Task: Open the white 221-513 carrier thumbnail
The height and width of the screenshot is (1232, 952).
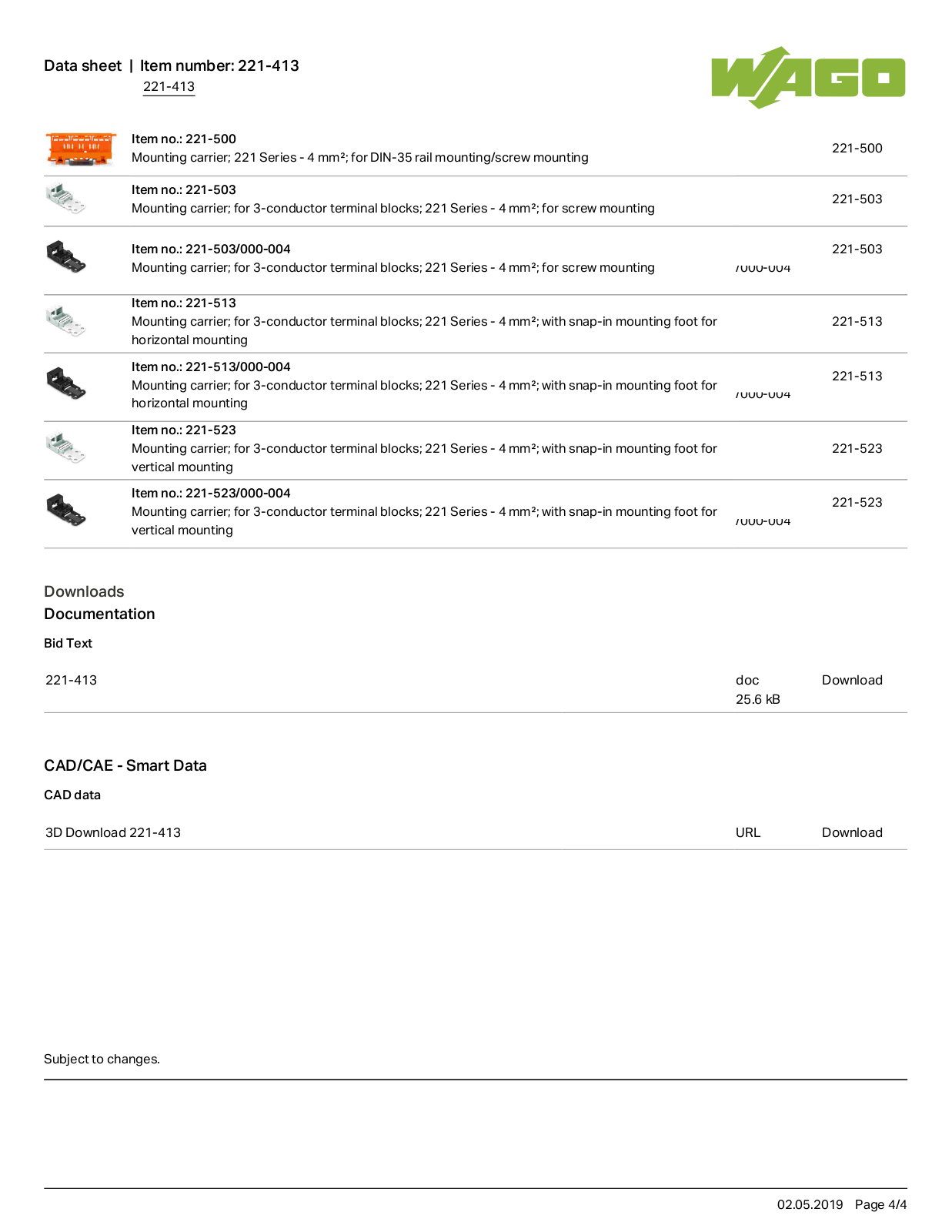Action: point(65,320)
